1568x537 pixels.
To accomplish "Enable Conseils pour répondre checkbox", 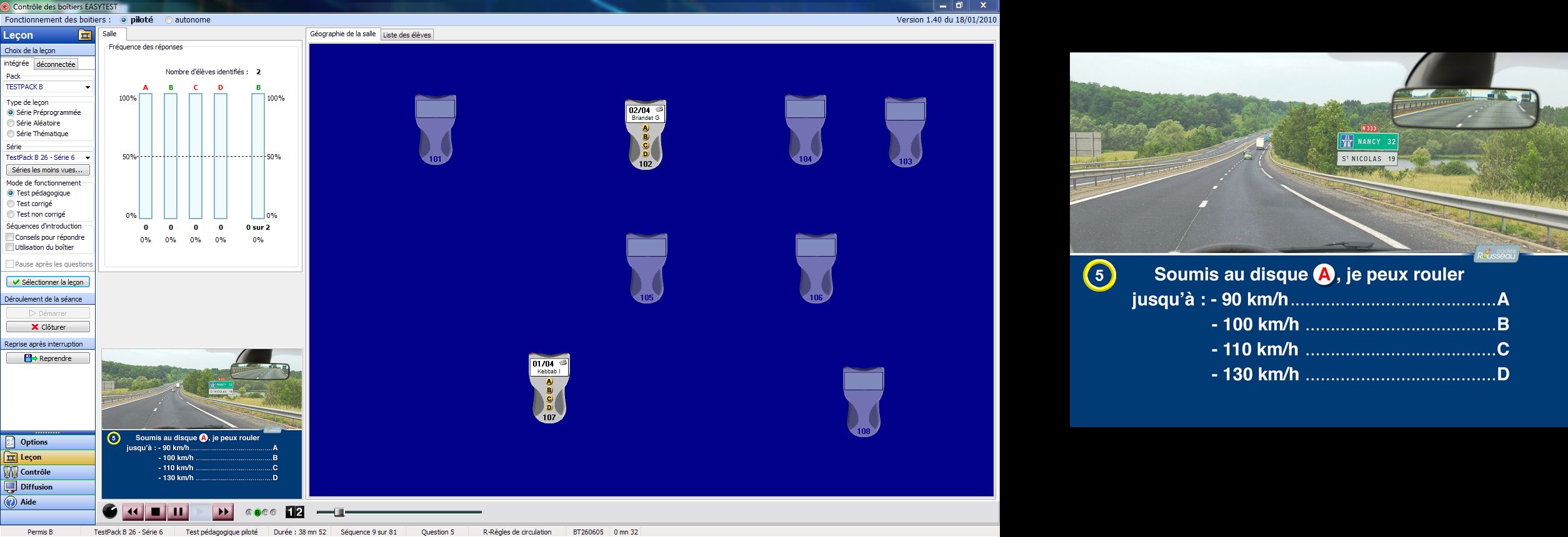I will coord(10,237).
